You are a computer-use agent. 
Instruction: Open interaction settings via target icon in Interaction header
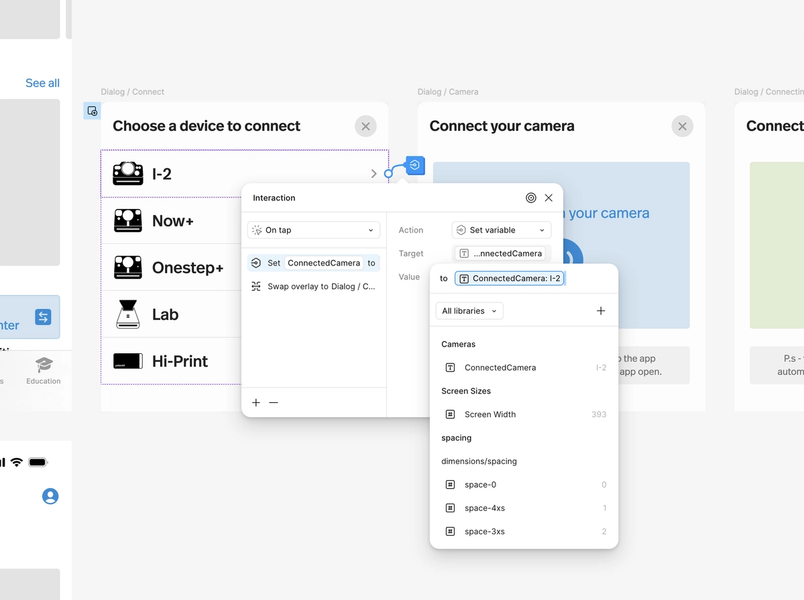pos(530,197)
